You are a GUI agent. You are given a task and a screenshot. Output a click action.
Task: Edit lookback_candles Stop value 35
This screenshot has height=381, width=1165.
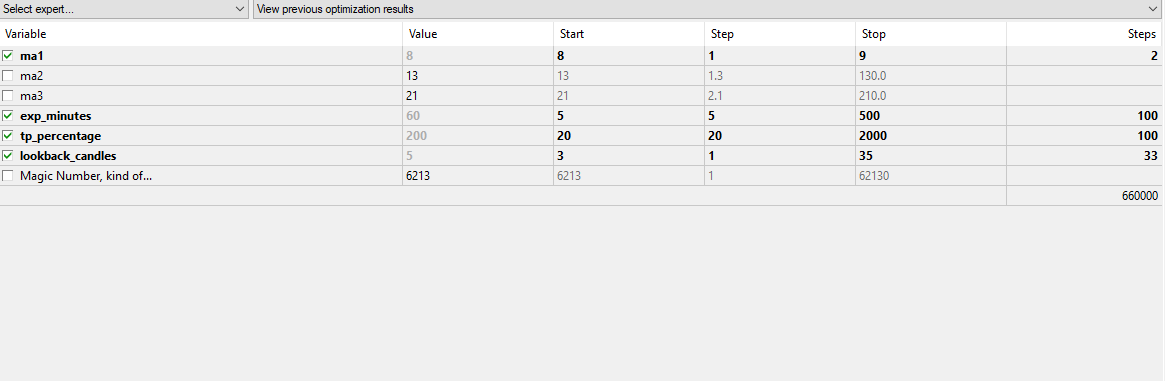click(x=931, y=156)
